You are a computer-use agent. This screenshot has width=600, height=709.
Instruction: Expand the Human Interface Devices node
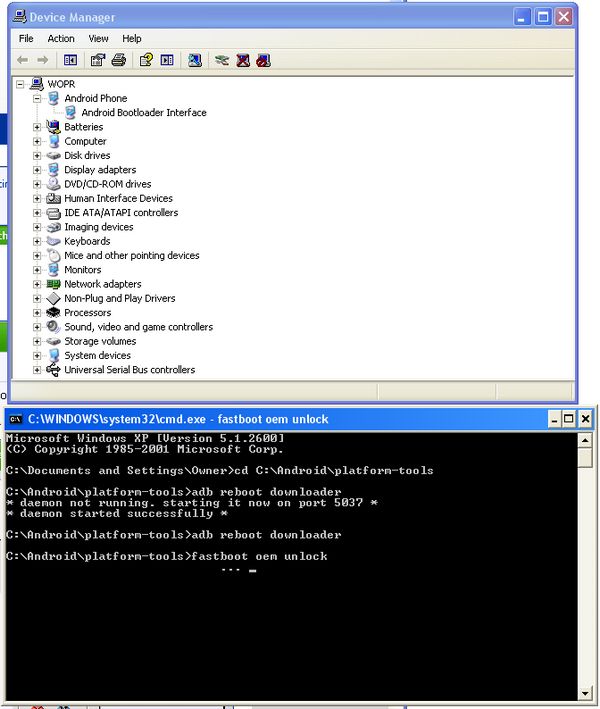(37, 198)
